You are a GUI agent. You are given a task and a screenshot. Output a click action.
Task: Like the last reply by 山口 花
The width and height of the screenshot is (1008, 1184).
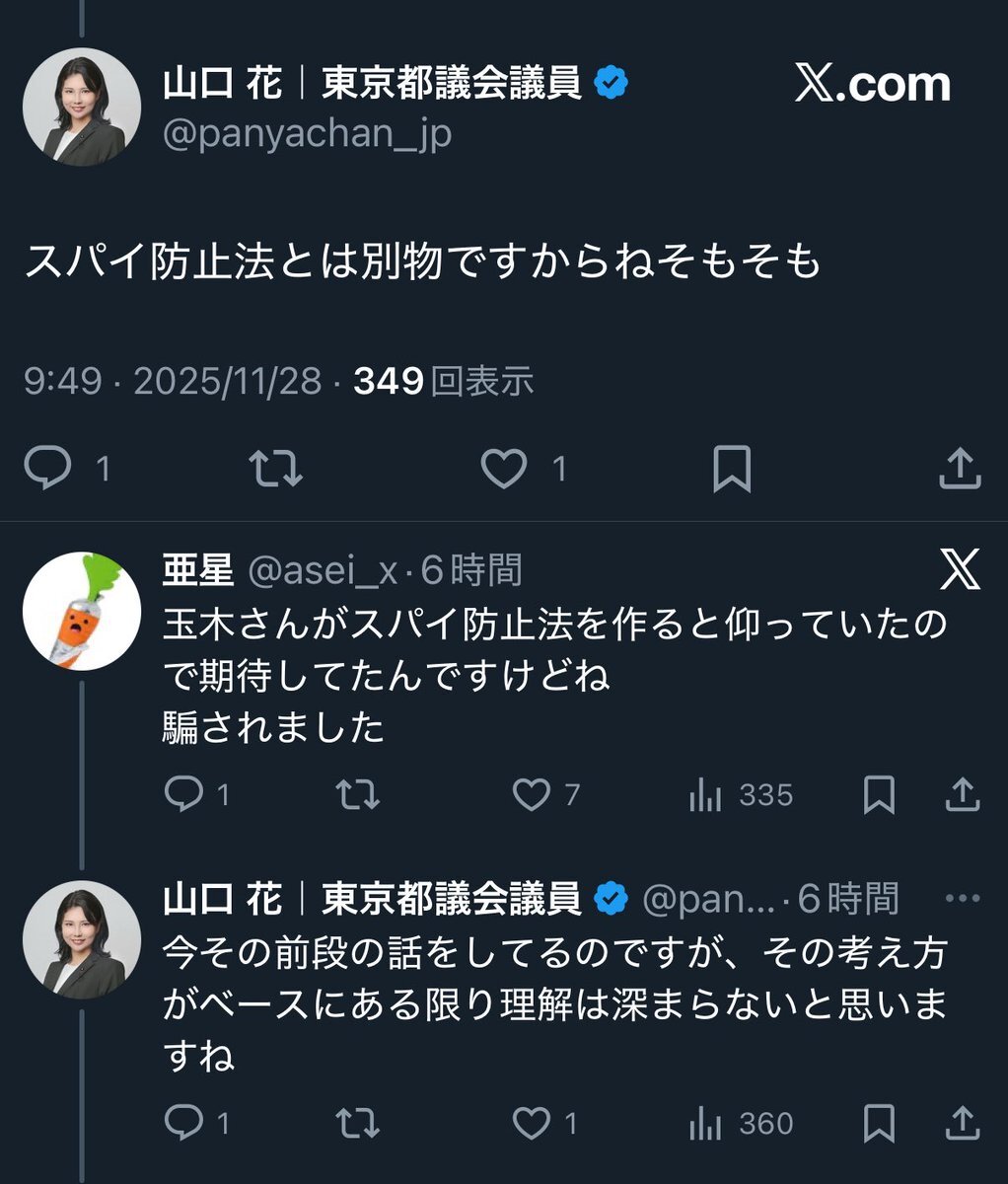coord(533,1123)
